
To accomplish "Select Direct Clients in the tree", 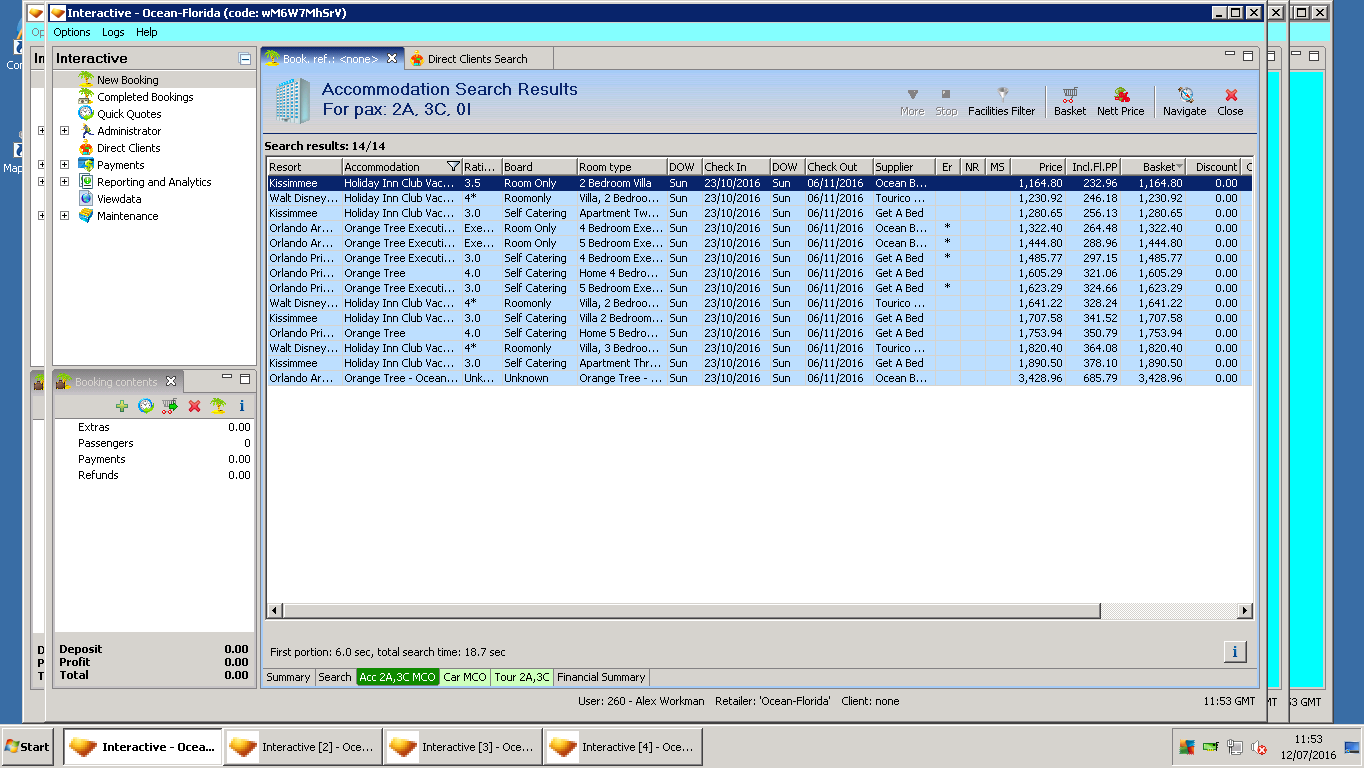I will coord(129,148).
